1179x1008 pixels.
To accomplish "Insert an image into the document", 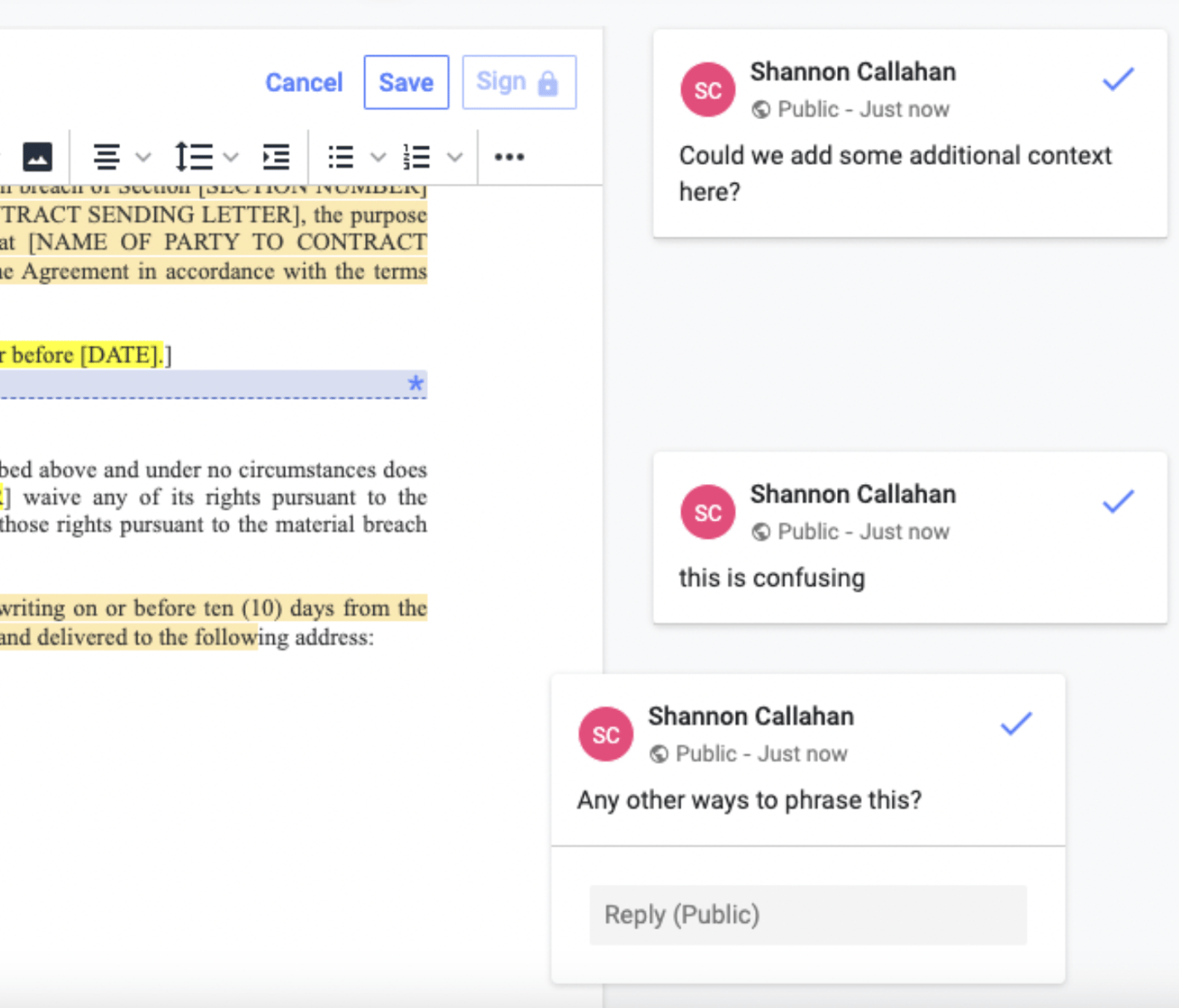I will tap(36, 157).
